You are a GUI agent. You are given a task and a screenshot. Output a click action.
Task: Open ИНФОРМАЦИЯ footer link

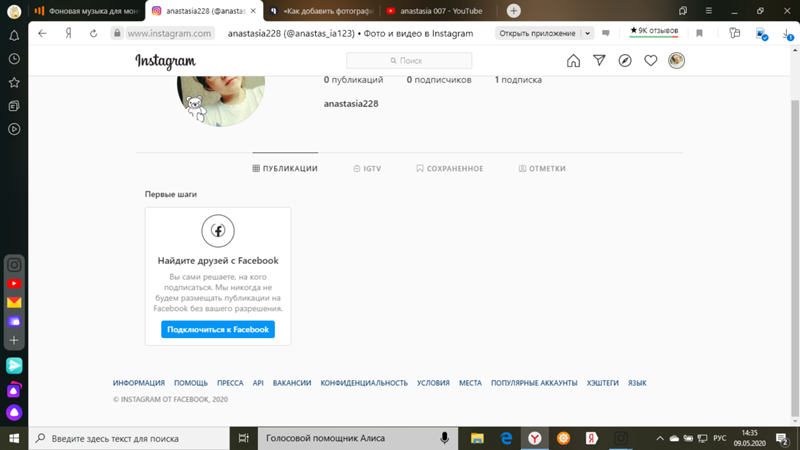(139, 383)
